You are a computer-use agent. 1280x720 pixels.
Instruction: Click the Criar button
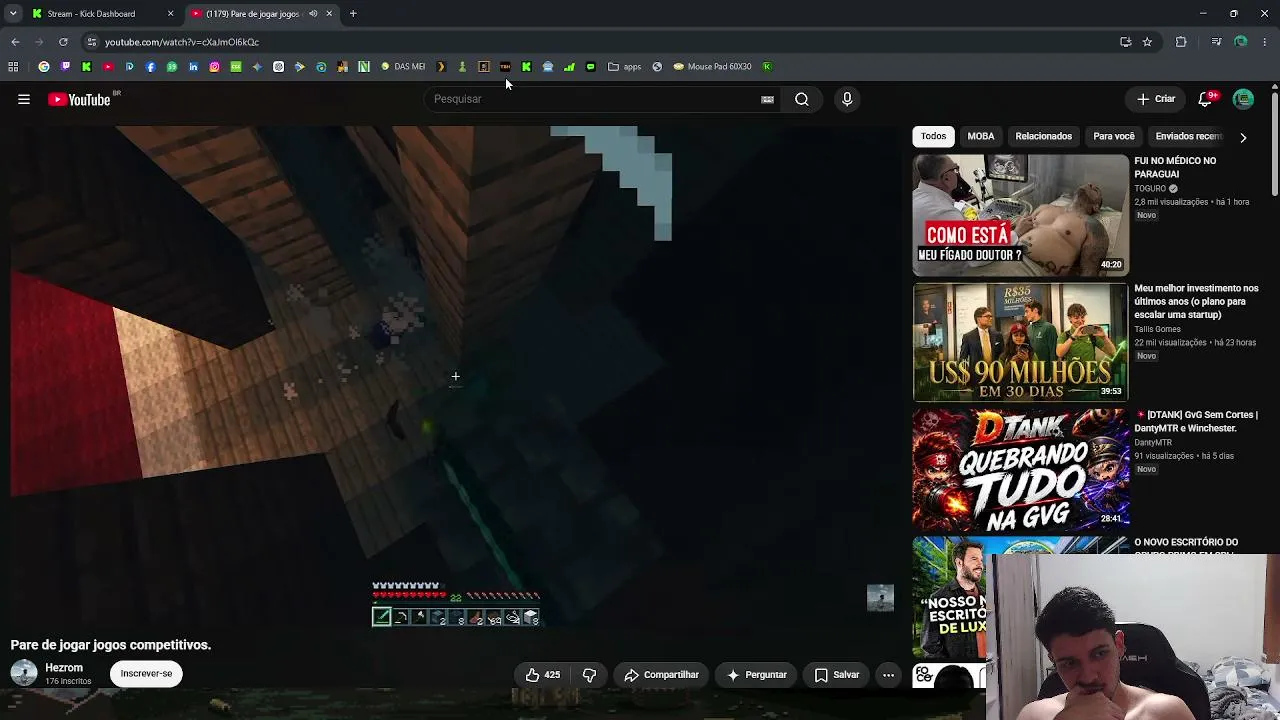point(1156,99)
